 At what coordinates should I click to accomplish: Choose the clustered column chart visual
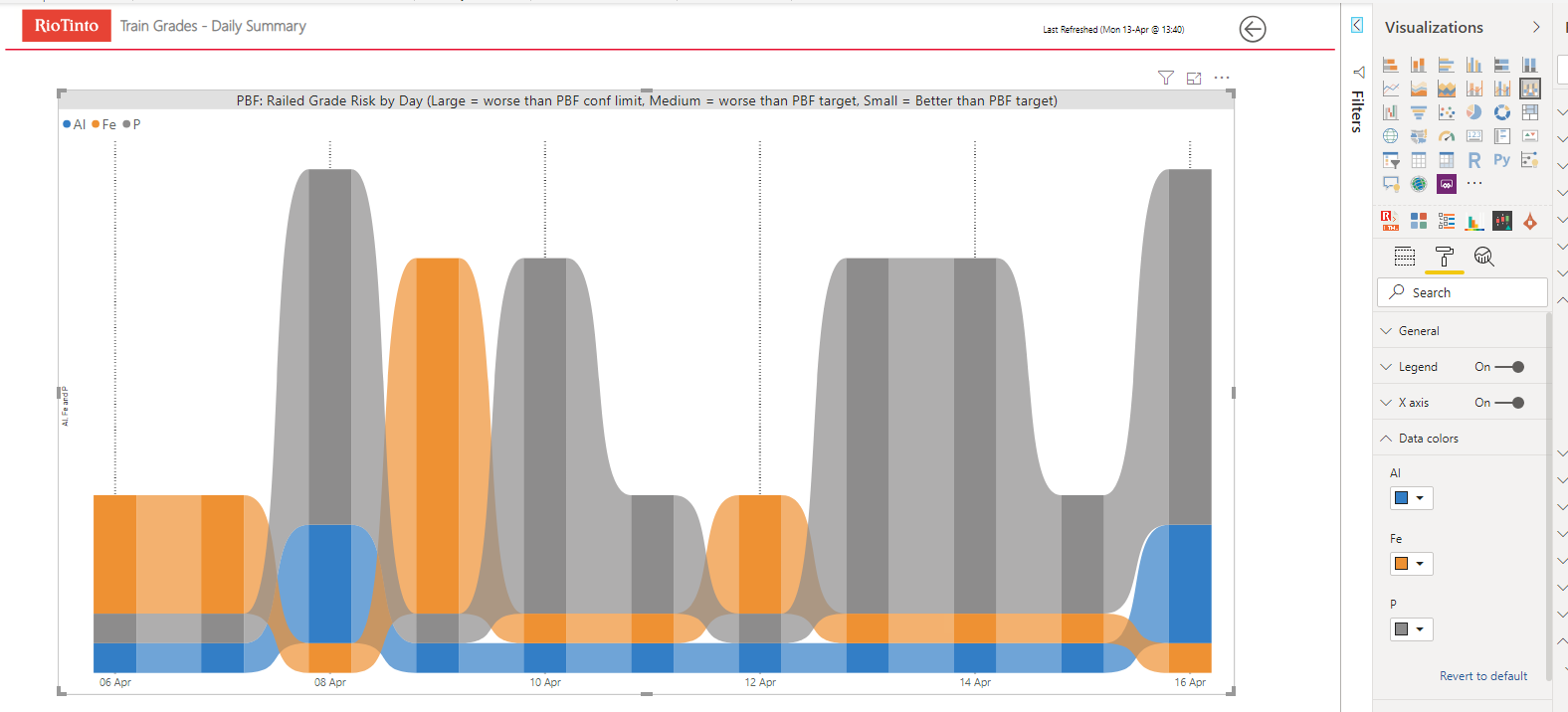click(x=1474, y=65)
